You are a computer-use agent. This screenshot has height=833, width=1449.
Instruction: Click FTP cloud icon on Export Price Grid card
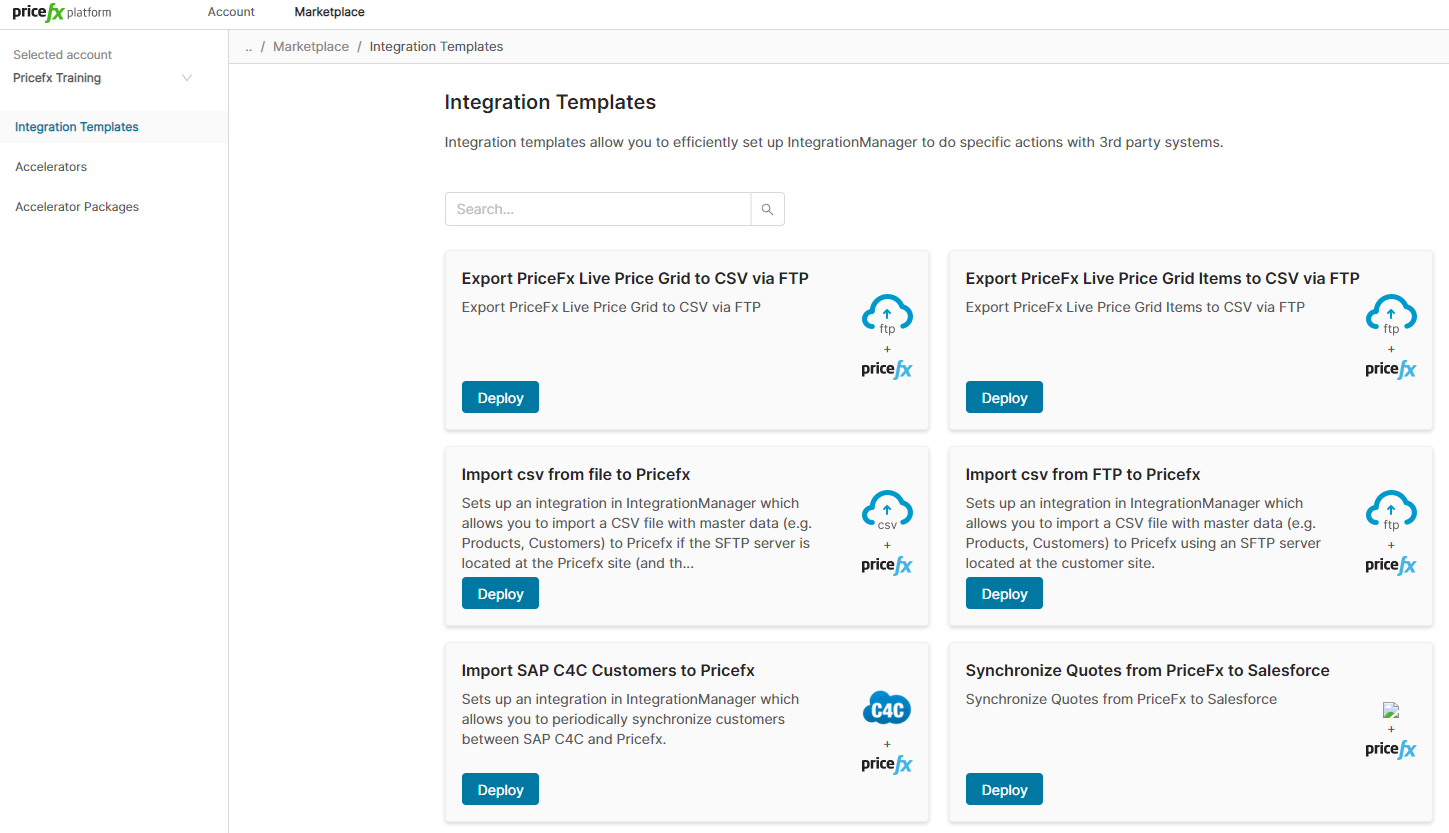tap(887, 314)
